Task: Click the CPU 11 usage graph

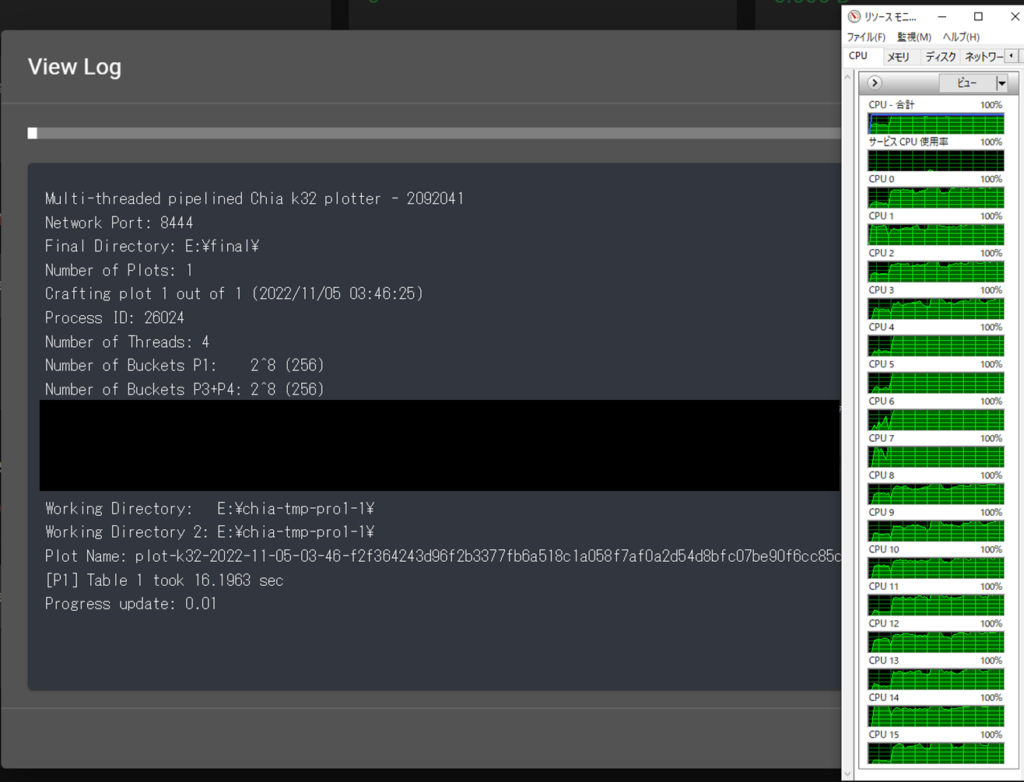Action: pyautogui.click(x=935, y=606)
